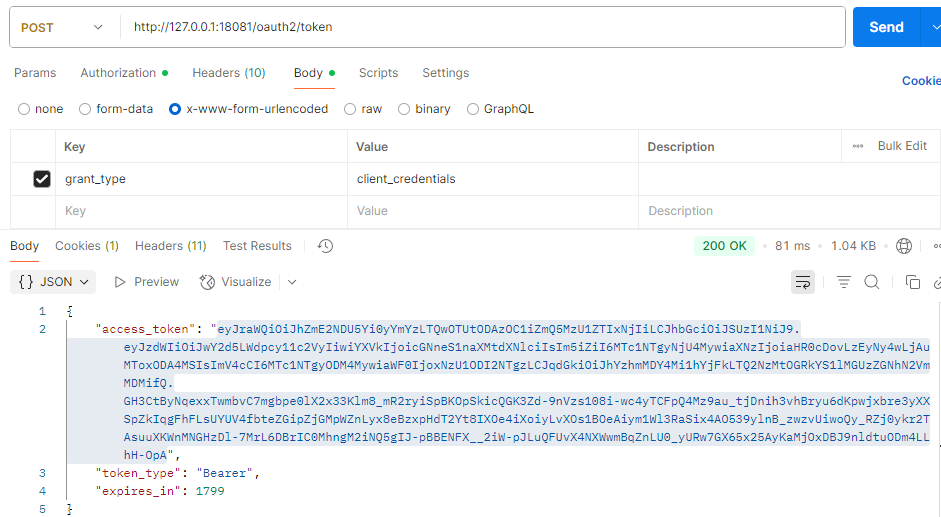Open the Test Results tab

pos(257,246)
